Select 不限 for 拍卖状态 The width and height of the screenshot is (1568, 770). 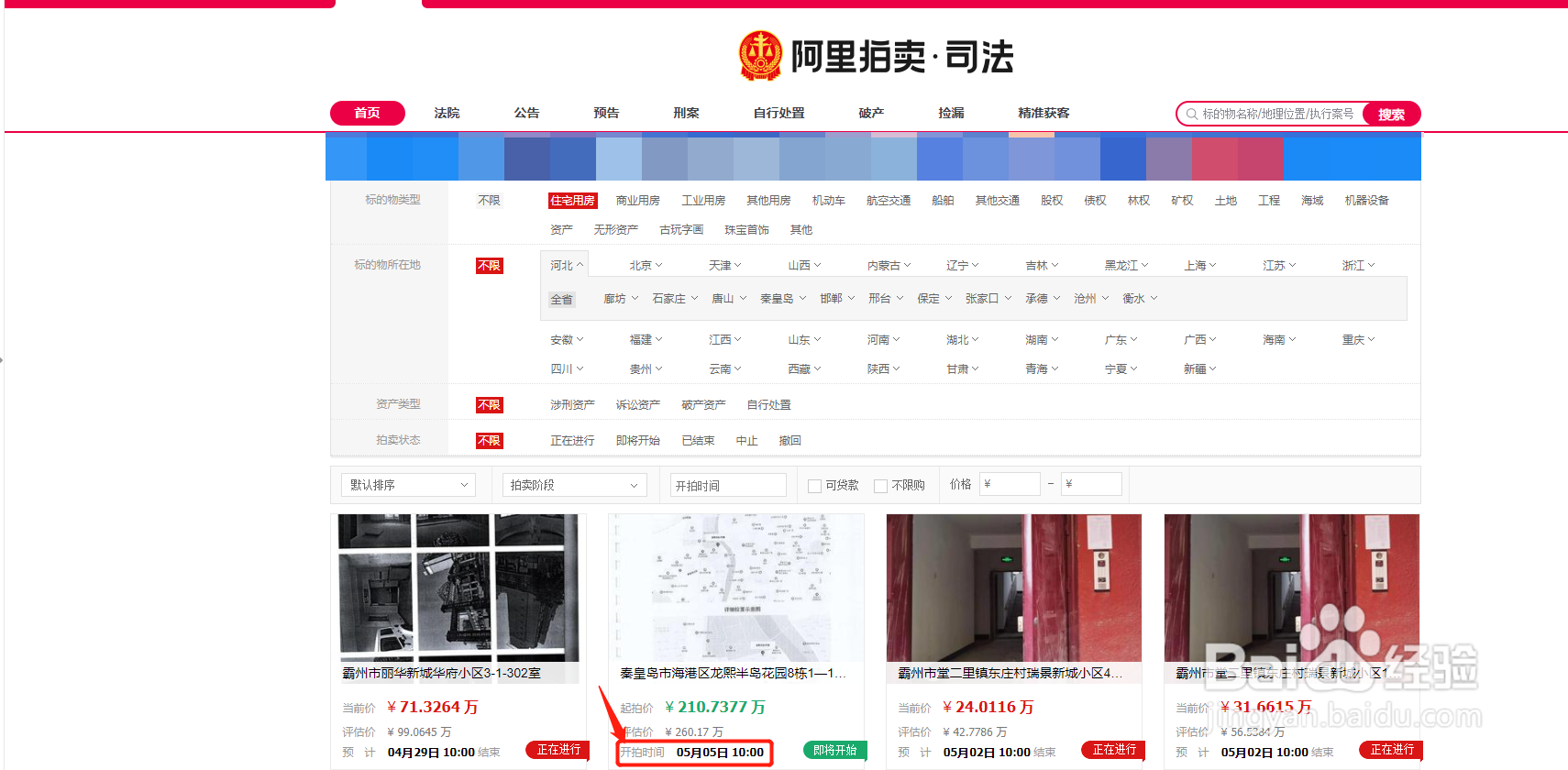tap(489, 441)
